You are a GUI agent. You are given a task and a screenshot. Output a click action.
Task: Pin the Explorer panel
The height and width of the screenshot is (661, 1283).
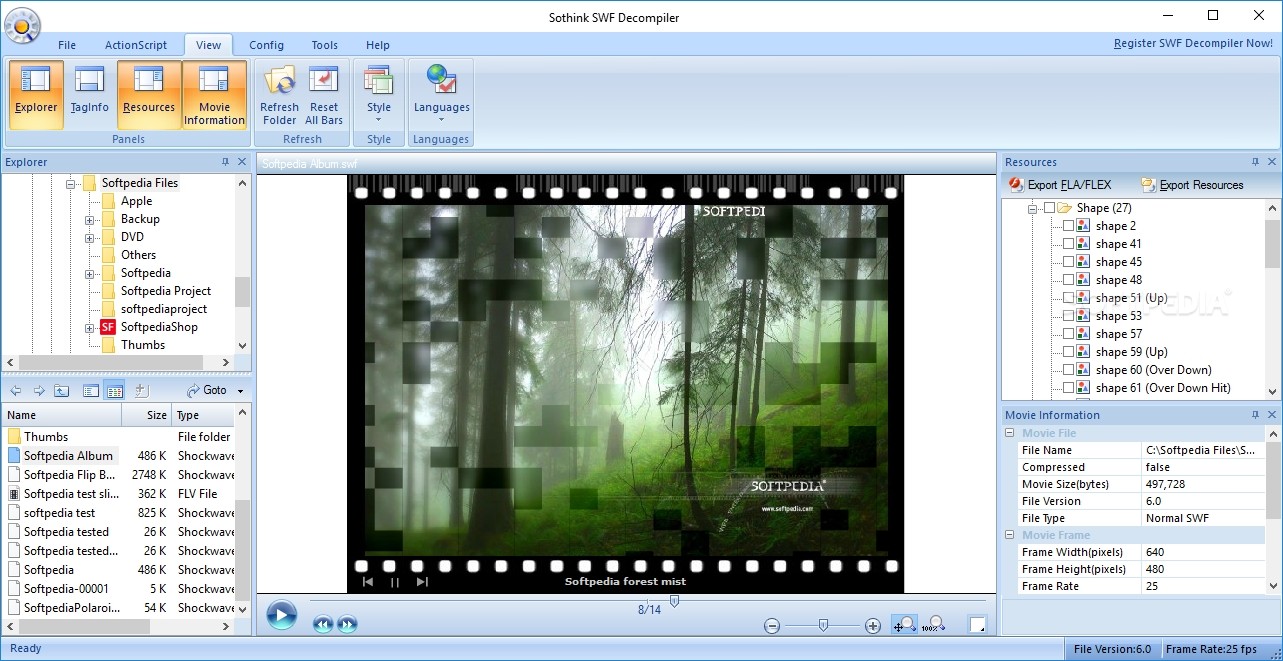click(x=225, y=162)
